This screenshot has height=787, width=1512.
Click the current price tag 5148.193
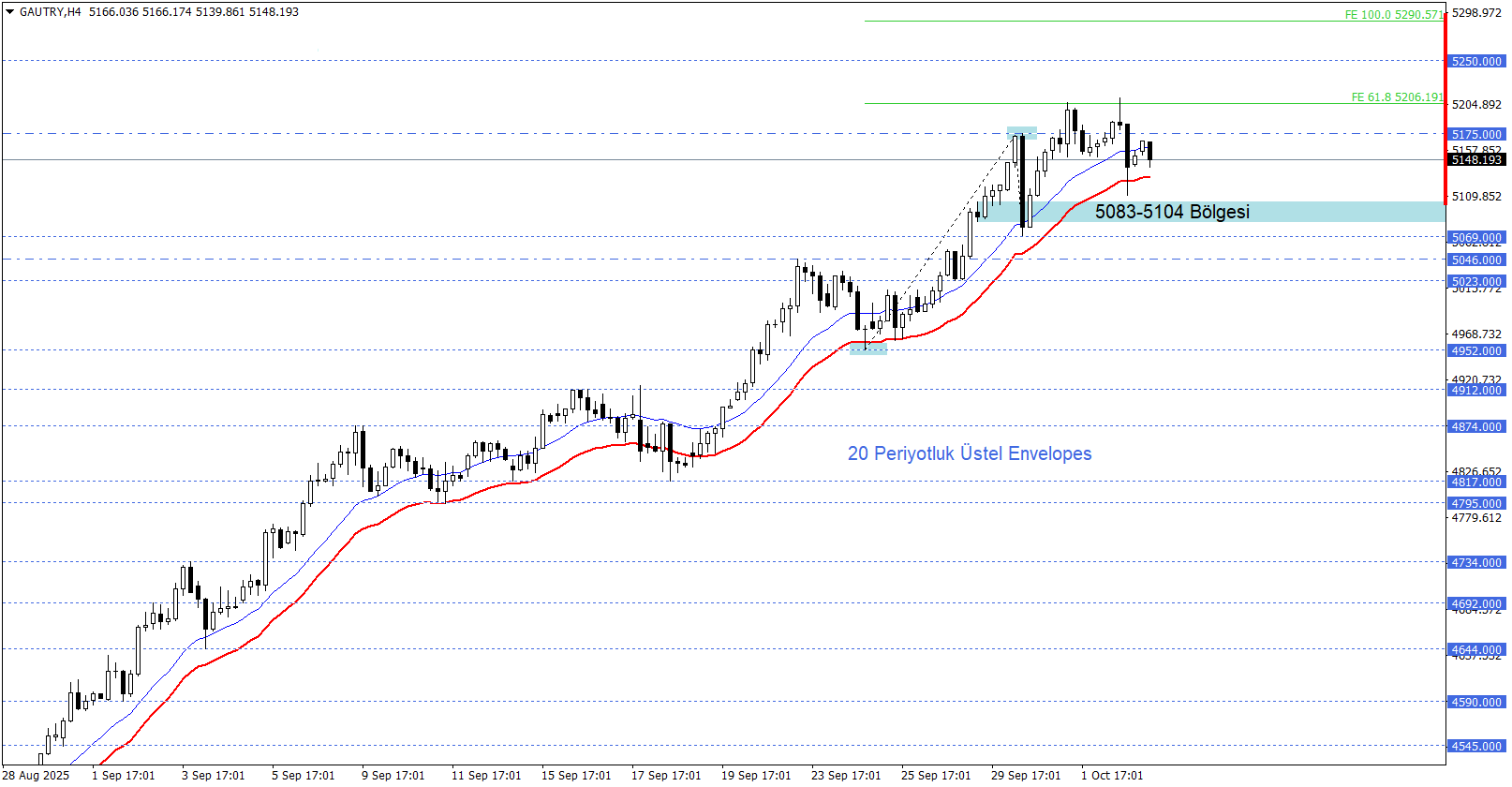click(1476, 160)
